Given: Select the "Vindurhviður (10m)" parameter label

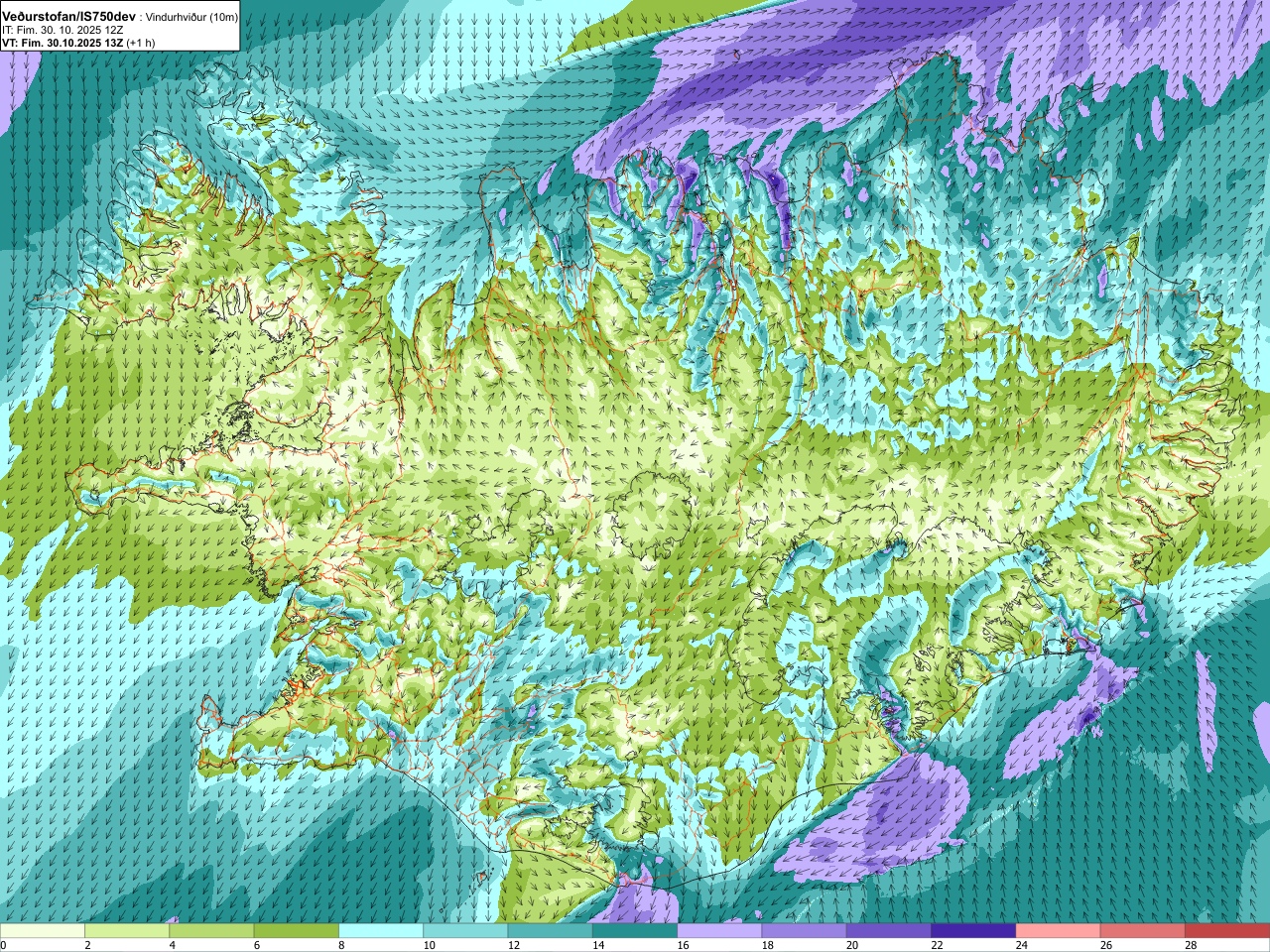Looking at the screenshot, I should [x=190, y=18].
